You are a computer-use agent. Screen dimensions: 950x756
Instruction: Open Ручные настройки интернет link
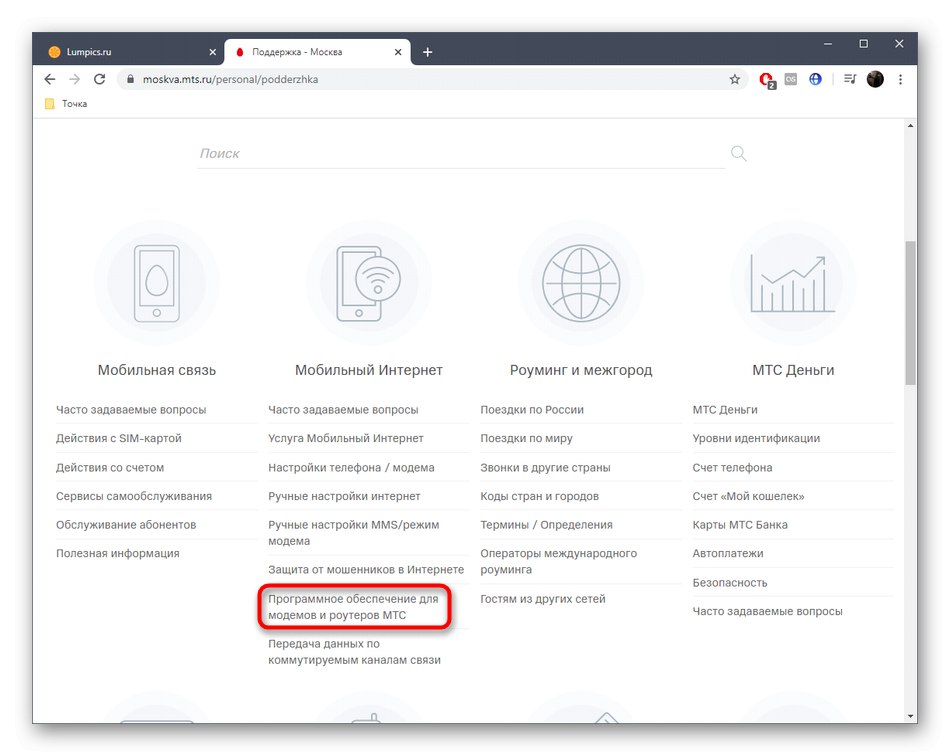coord(344,496)
